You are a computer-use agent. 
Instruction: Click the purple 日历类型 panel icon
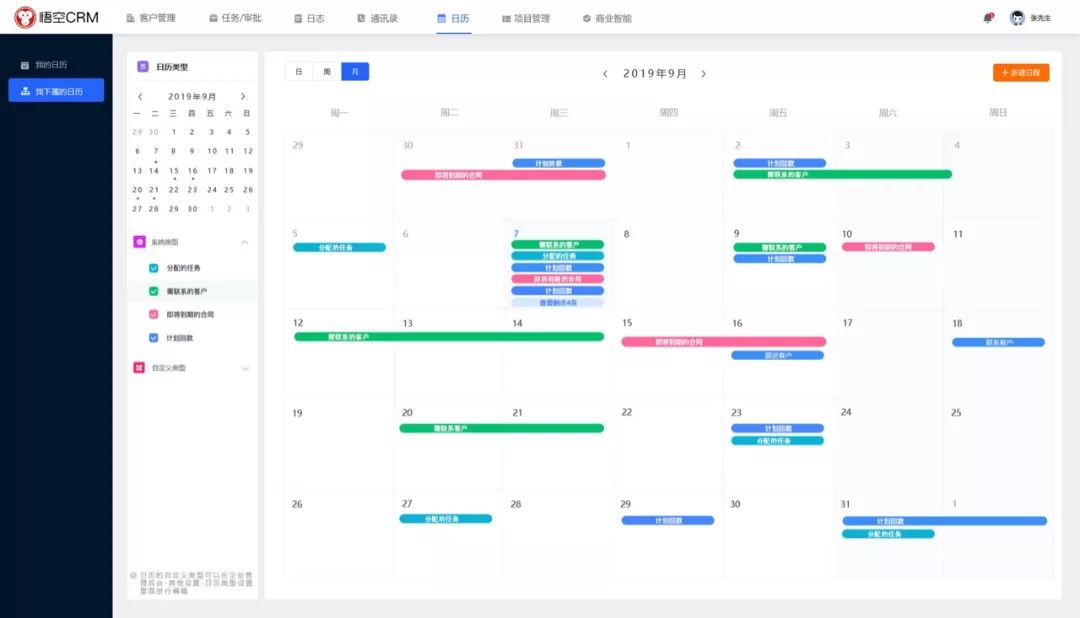pyautogui.click(x=143, y=66)
